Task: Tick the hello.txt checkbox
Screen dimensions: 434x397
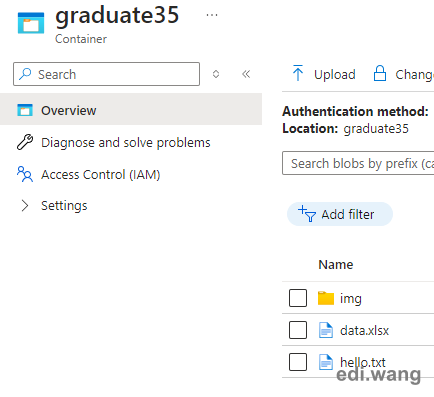Action: click(298, 362)
